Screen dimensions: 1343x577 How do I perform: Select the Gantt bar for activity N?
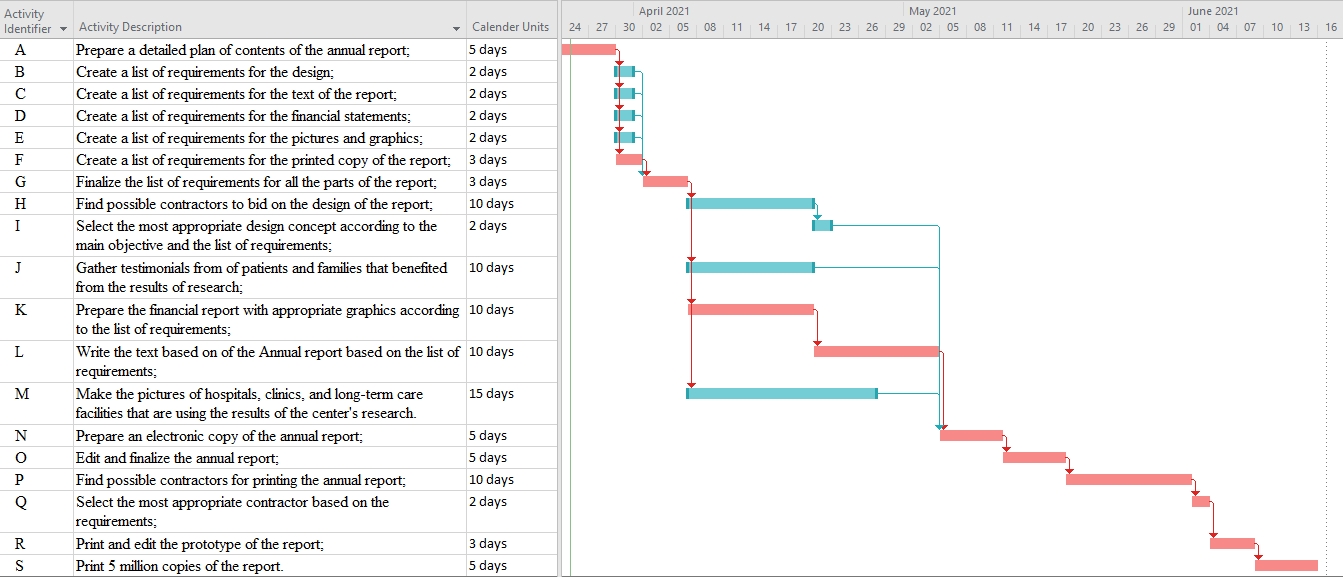coord(971,436)
